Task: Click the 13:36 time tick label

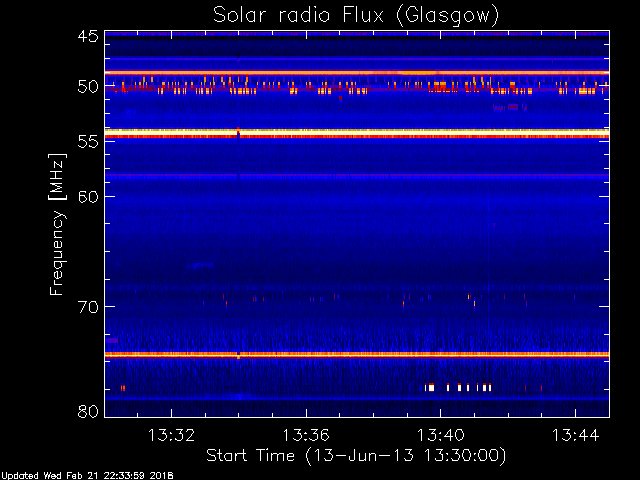Action: pos(306,435)
